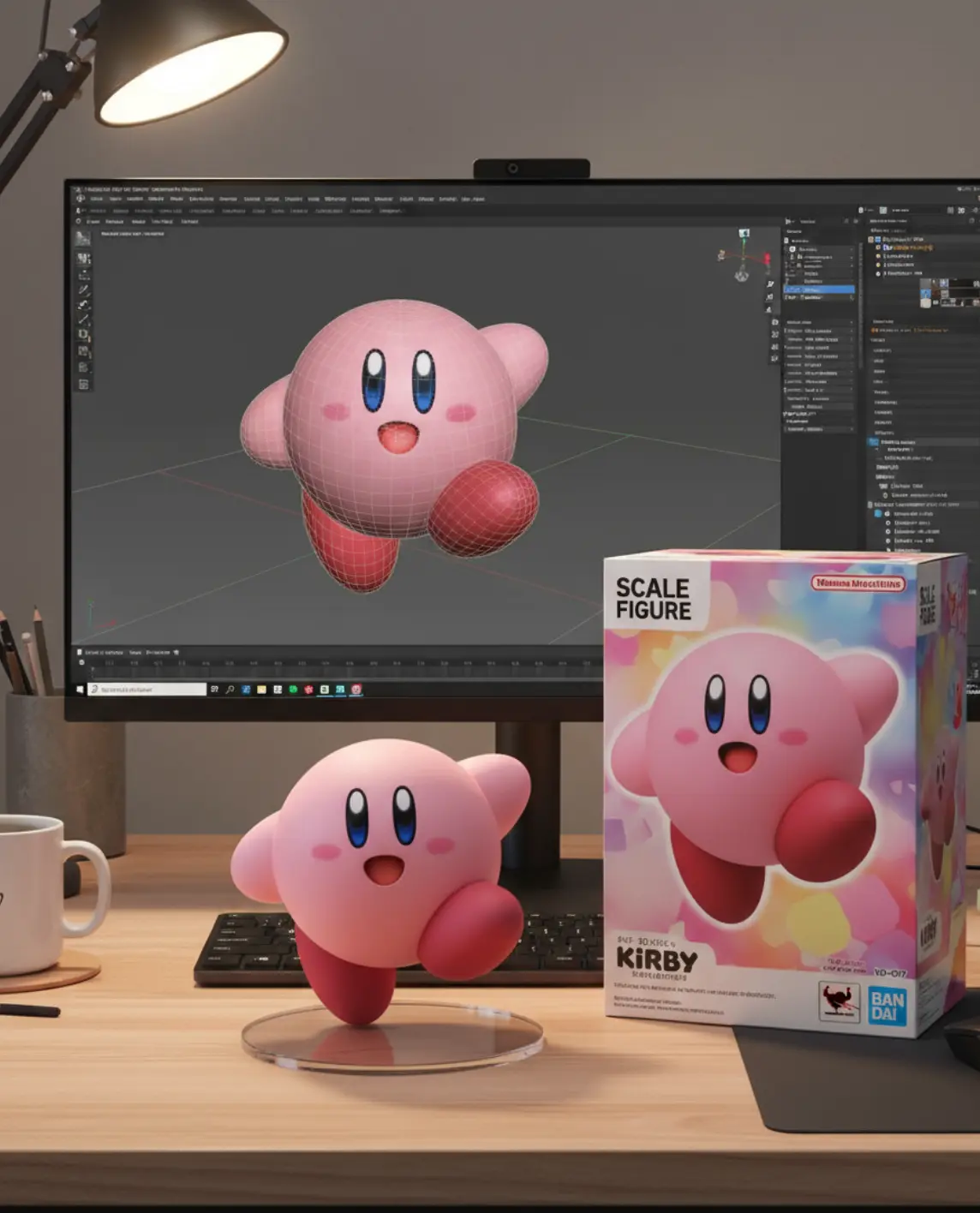
Task: Open Task View on the taskbar
Action: click(214, 690)
